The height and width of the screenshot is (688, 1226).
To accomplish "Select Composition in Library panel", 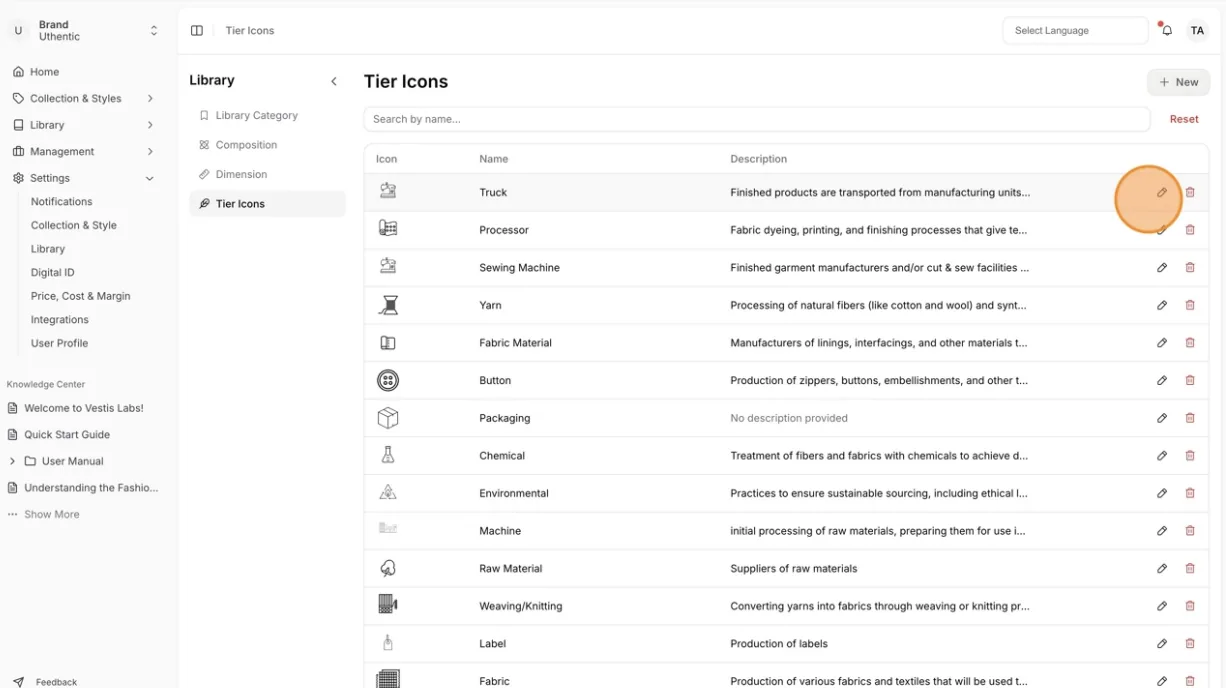I will click(x=246, y=145).
